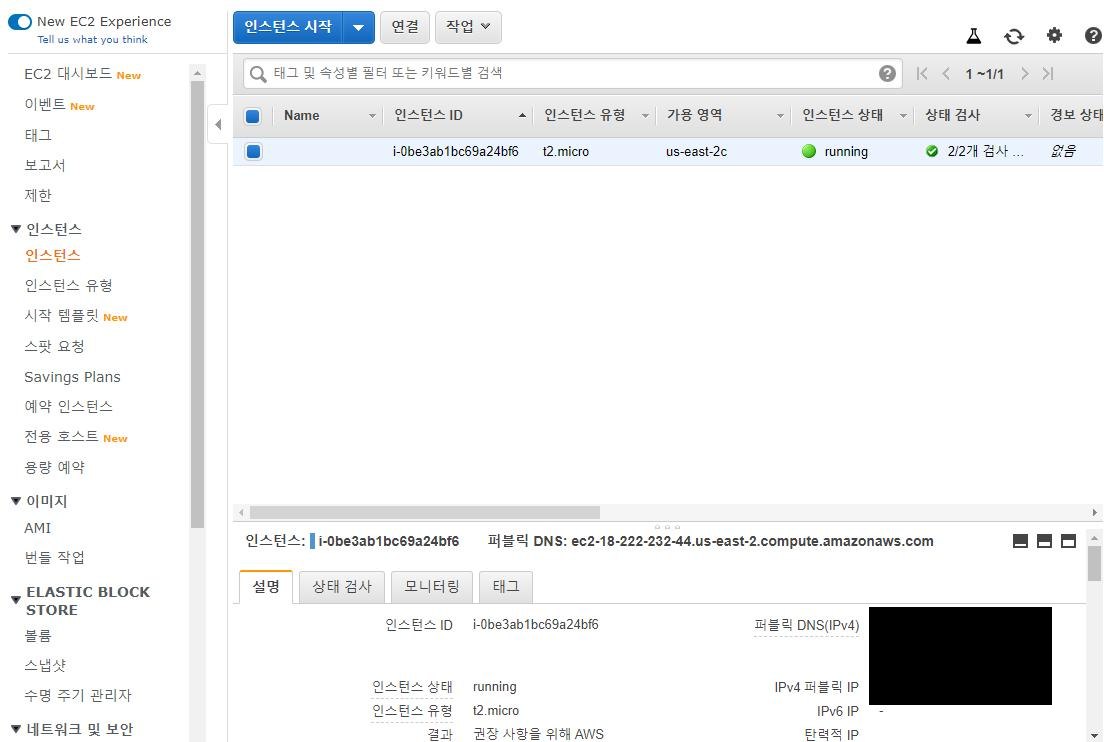Open 스팟 요청 in the sidebar

[x=54, y=346]
